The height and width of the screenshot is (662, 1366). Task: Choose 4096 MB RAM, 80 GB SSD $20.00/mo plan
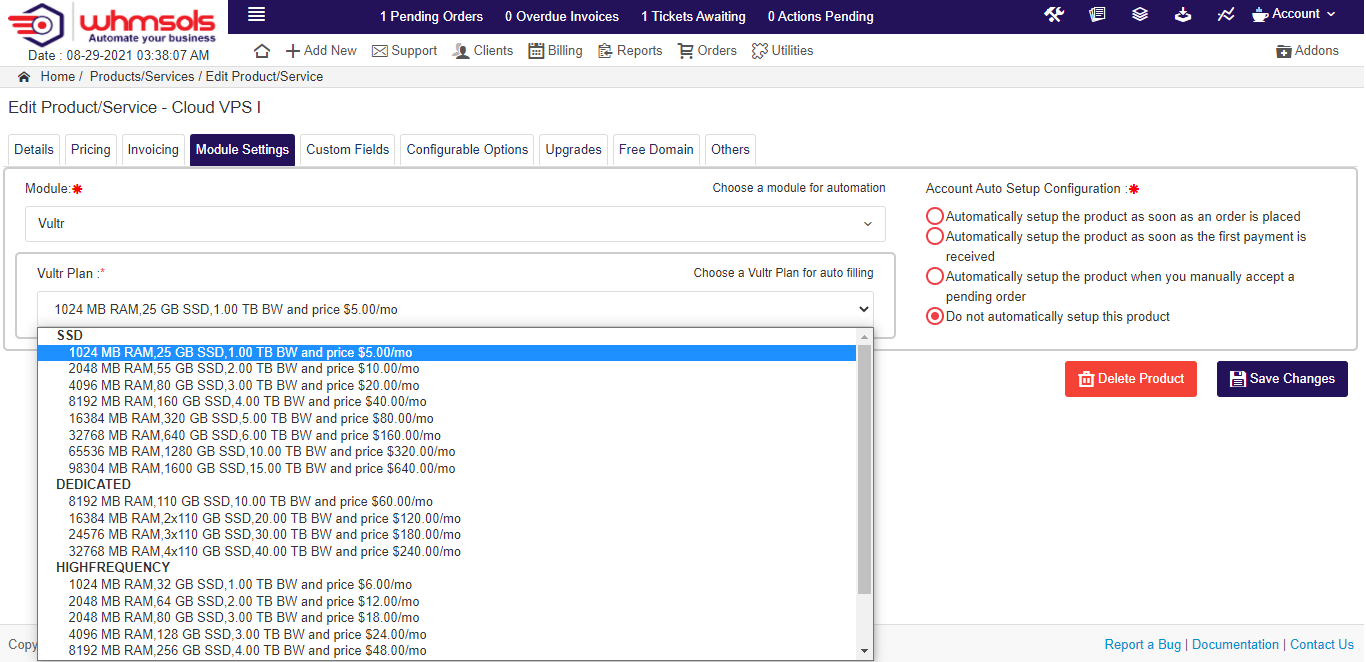[x=447, y=385]
